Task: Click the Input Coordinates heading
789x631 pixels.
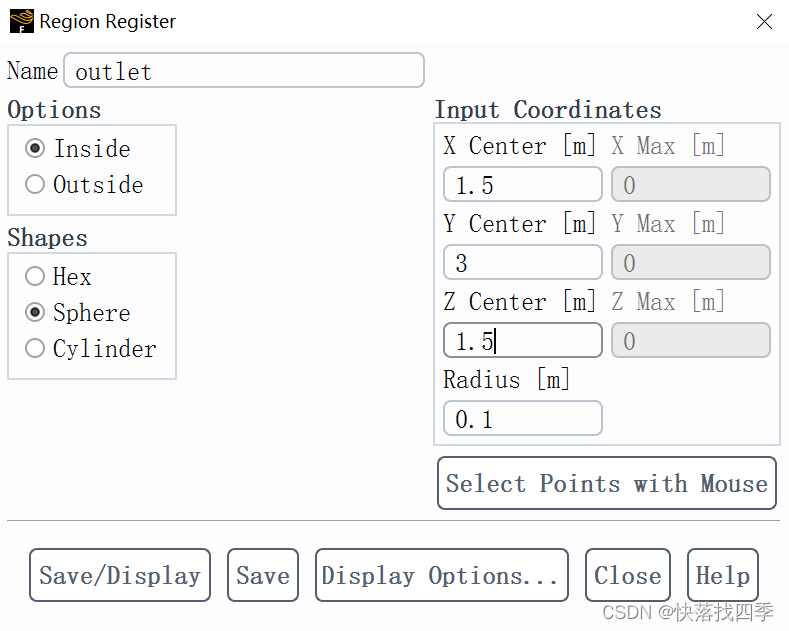Action: (548, 110)
